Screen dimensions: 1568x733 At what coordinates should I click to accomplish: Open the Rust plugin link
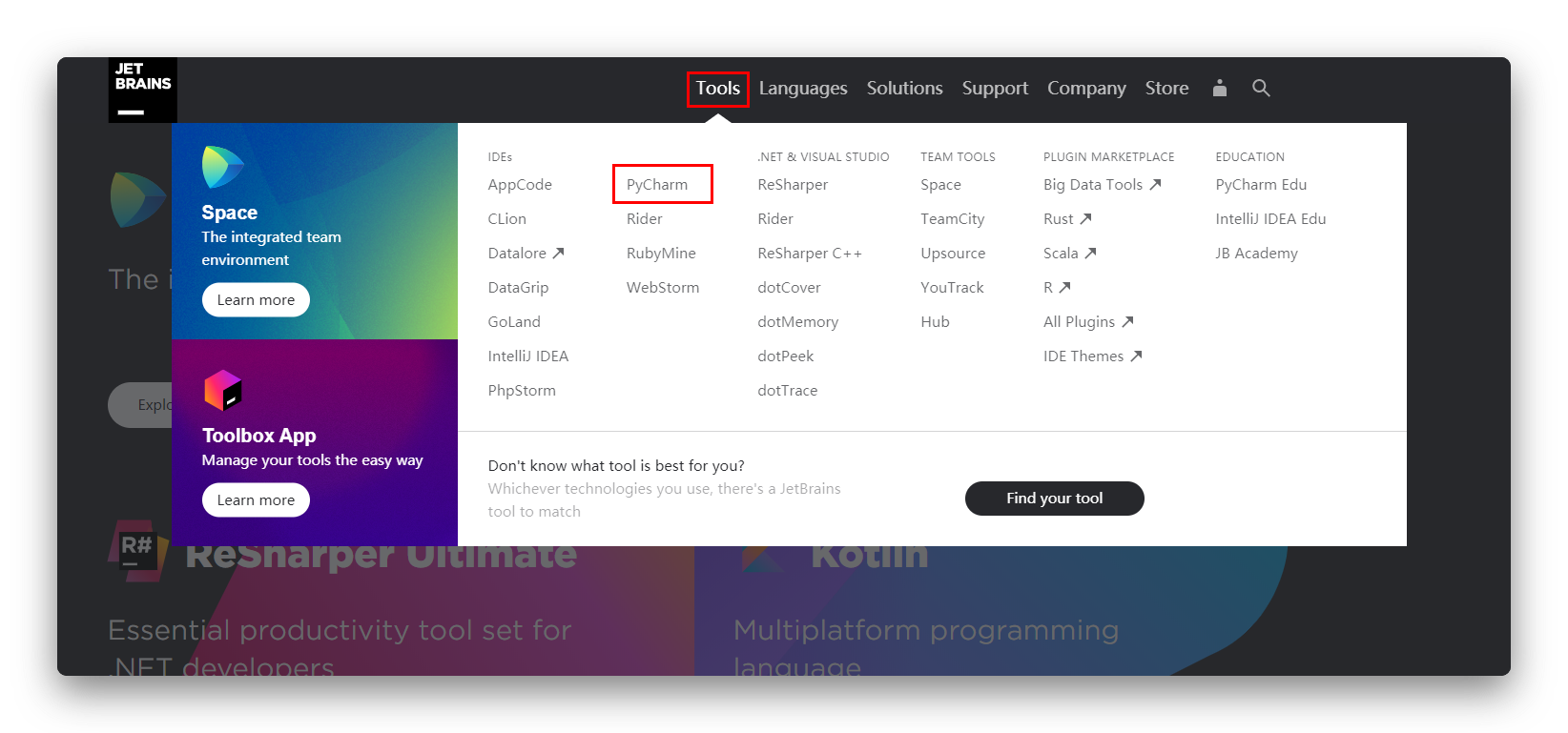(x=1059, y=218)
